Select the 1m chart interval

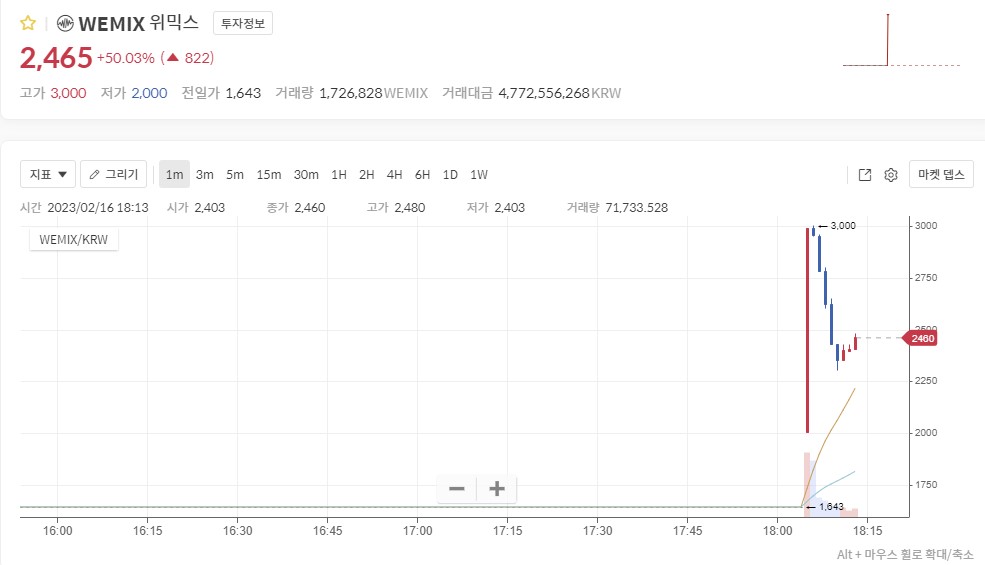coord(174,175)
